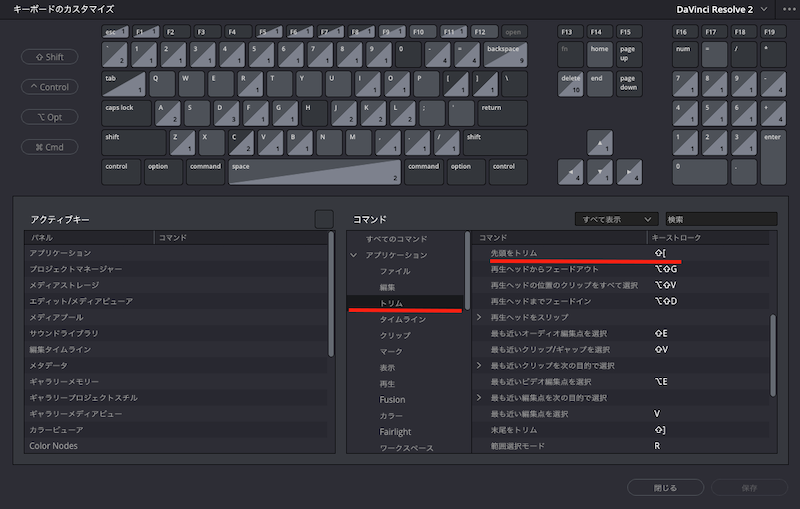Click the tab key on virtual keyboard
800x509 pixels.
coord(123,84)
